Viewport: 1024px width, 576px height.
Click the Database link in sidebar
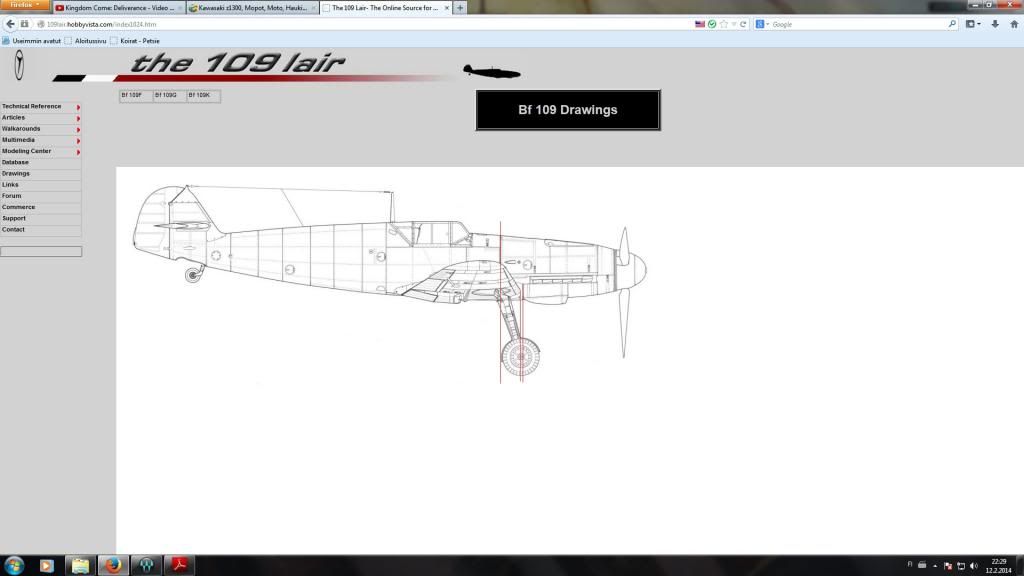(16, 162)
